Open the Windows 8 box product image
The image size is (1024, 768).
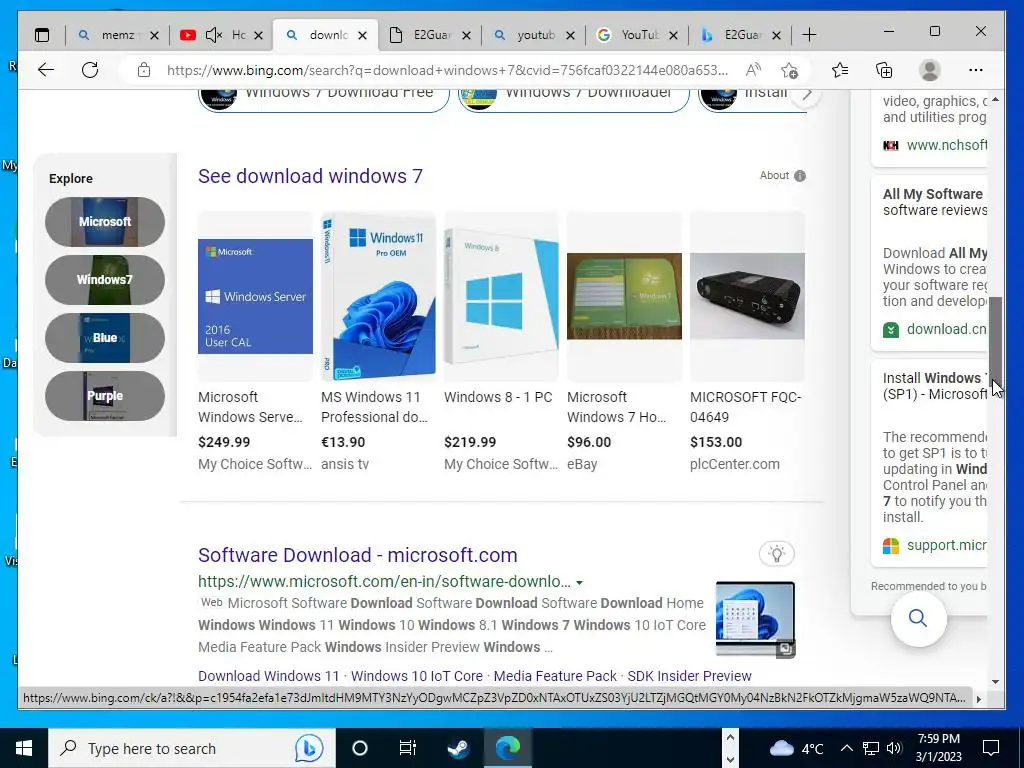point(501,296)
